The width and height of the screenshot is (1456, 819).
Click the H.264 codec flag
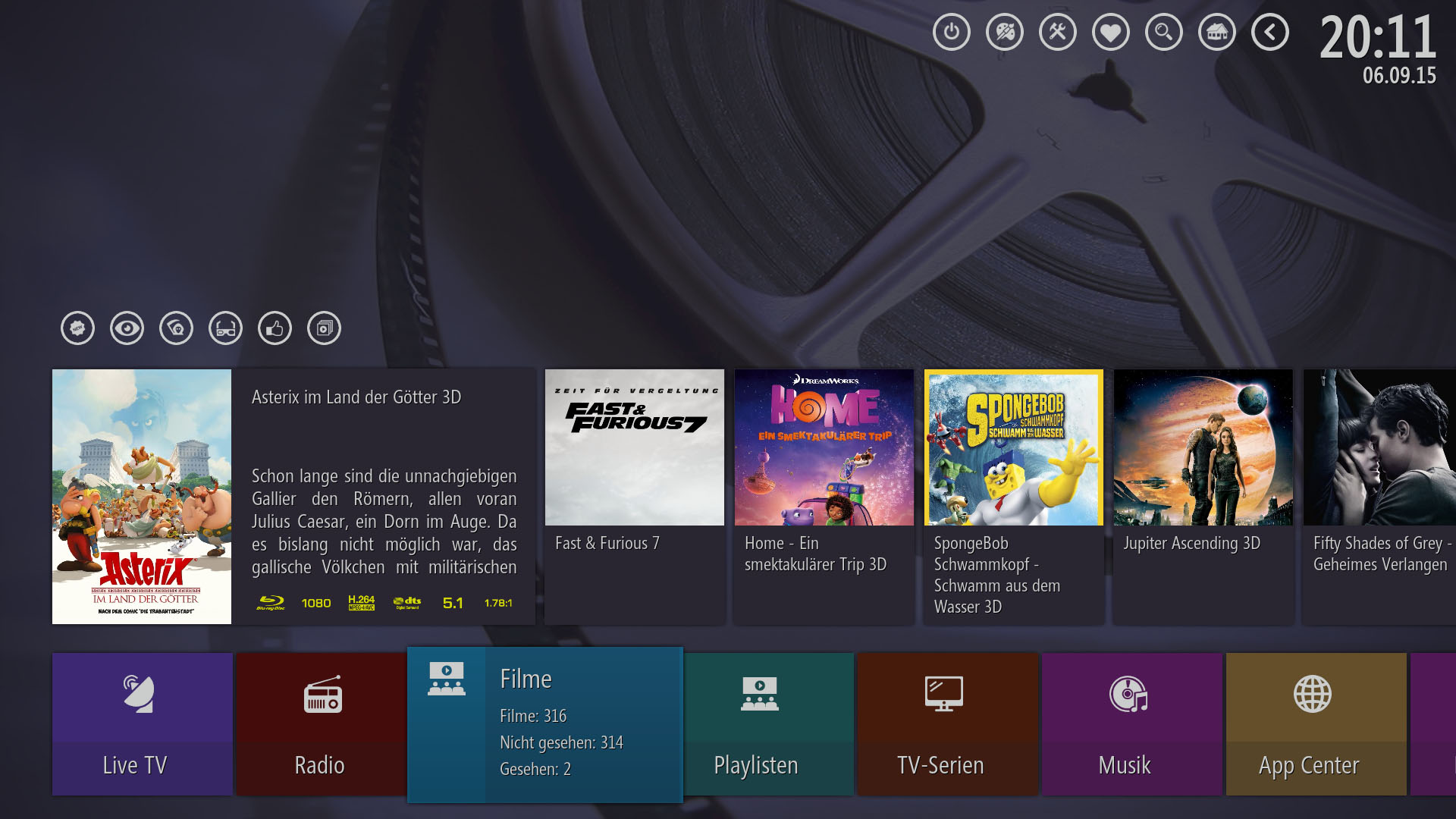(x=362, y=603)
